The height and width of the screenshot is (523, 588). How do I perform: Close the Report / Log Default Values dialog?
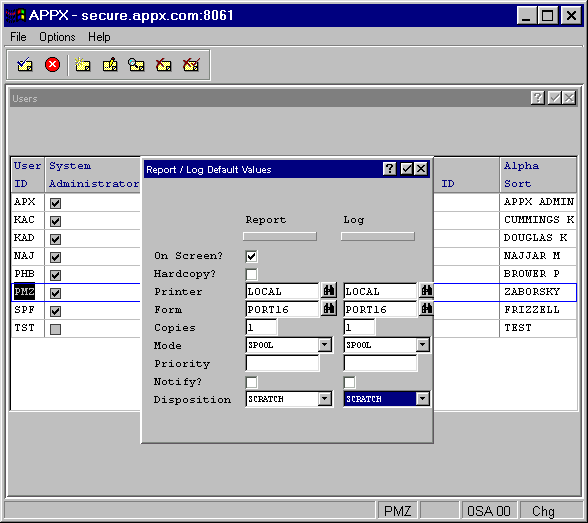pyautogui.click(x=421, y=169)
